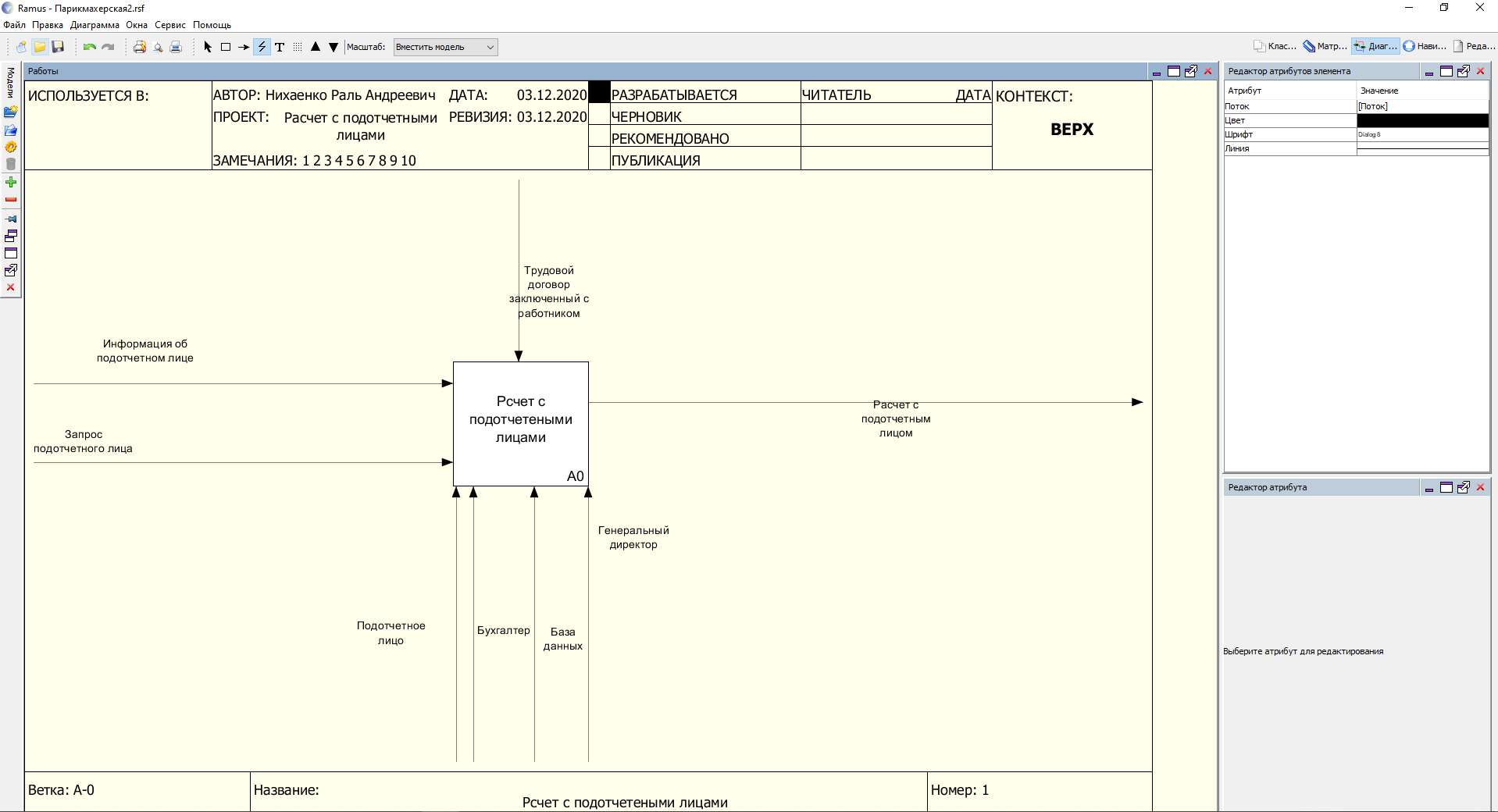Open the Диаграмма menu

(x=95, y=25)
